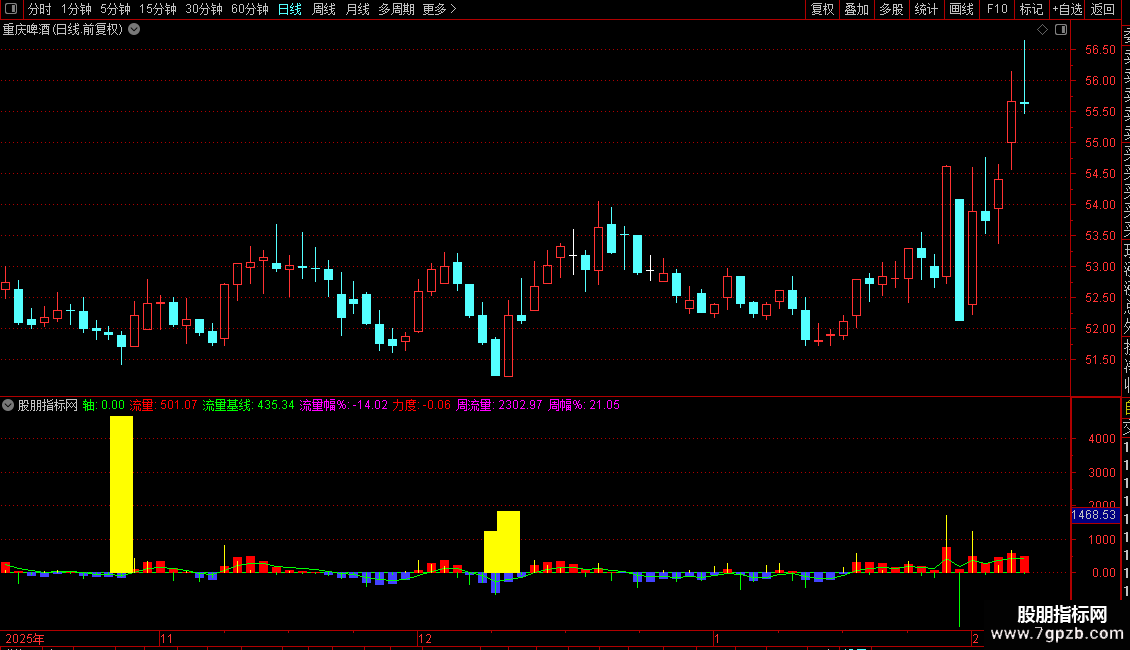The image size is (1130, 650).
Task: Click the 2025年 date label on timeline
Action: (25, 638)
